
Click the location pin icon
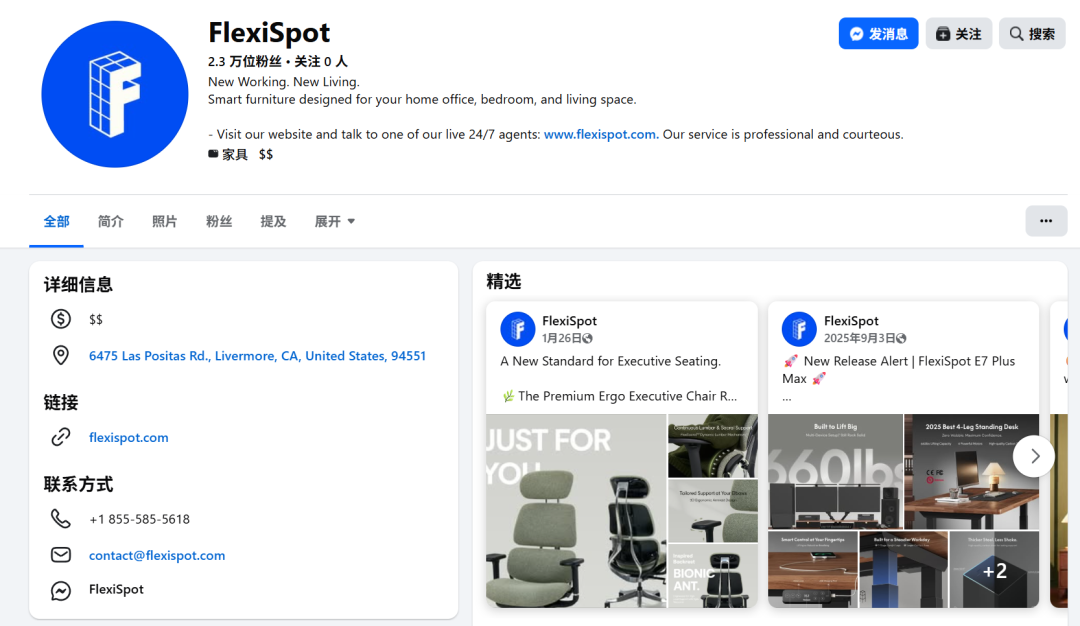(x=61, y=356)
